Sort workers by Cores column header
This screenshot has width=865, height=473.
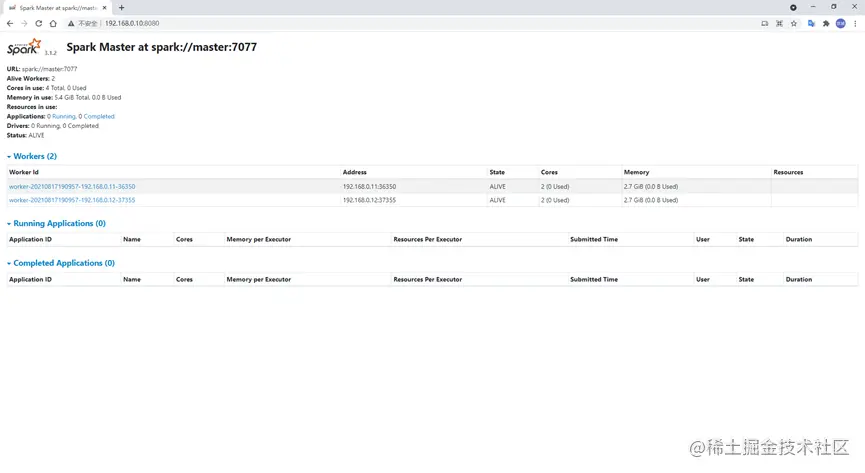click(549, 172)
